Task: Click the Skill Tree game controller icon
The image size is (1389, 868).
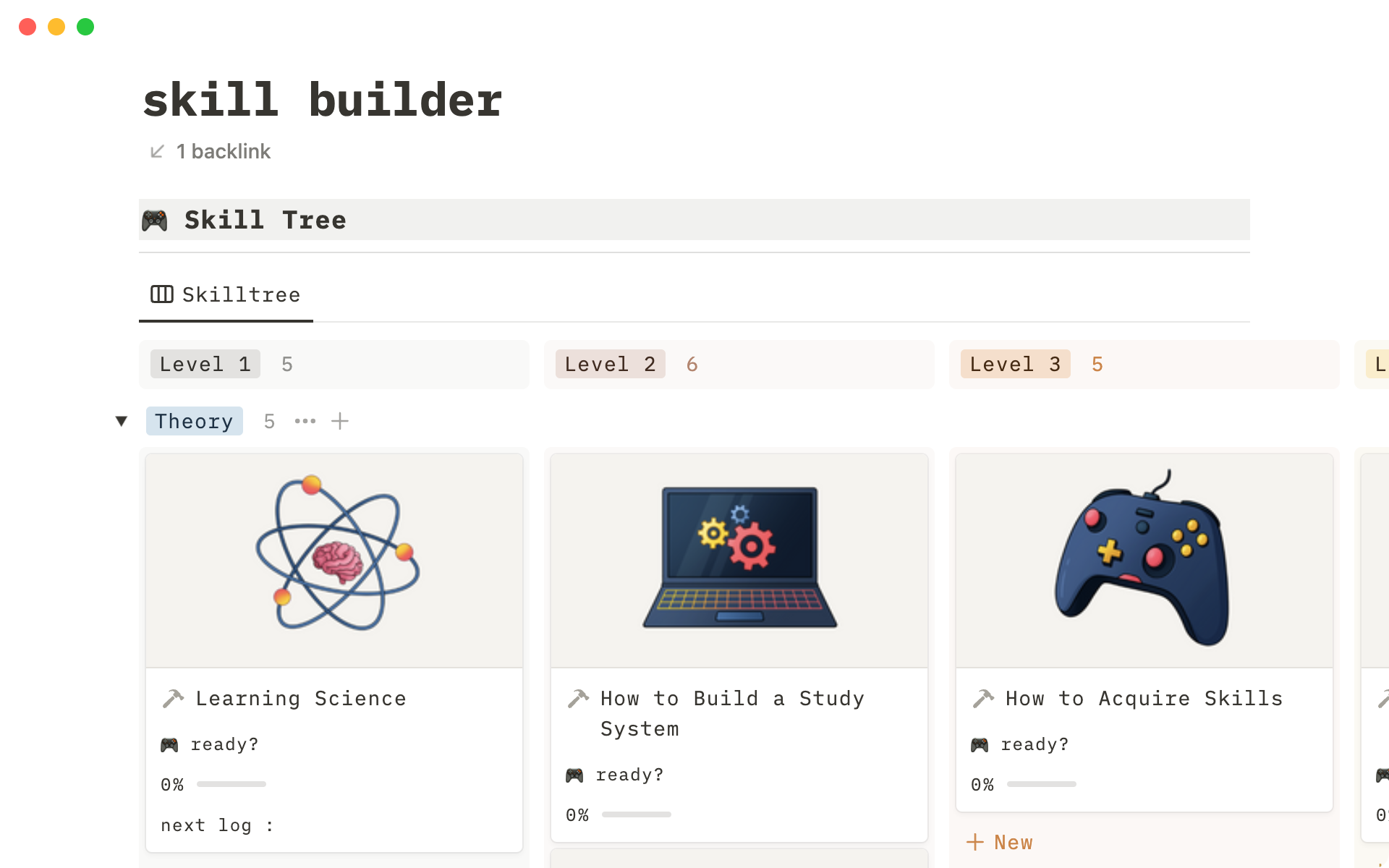Action: click(155, 220)
